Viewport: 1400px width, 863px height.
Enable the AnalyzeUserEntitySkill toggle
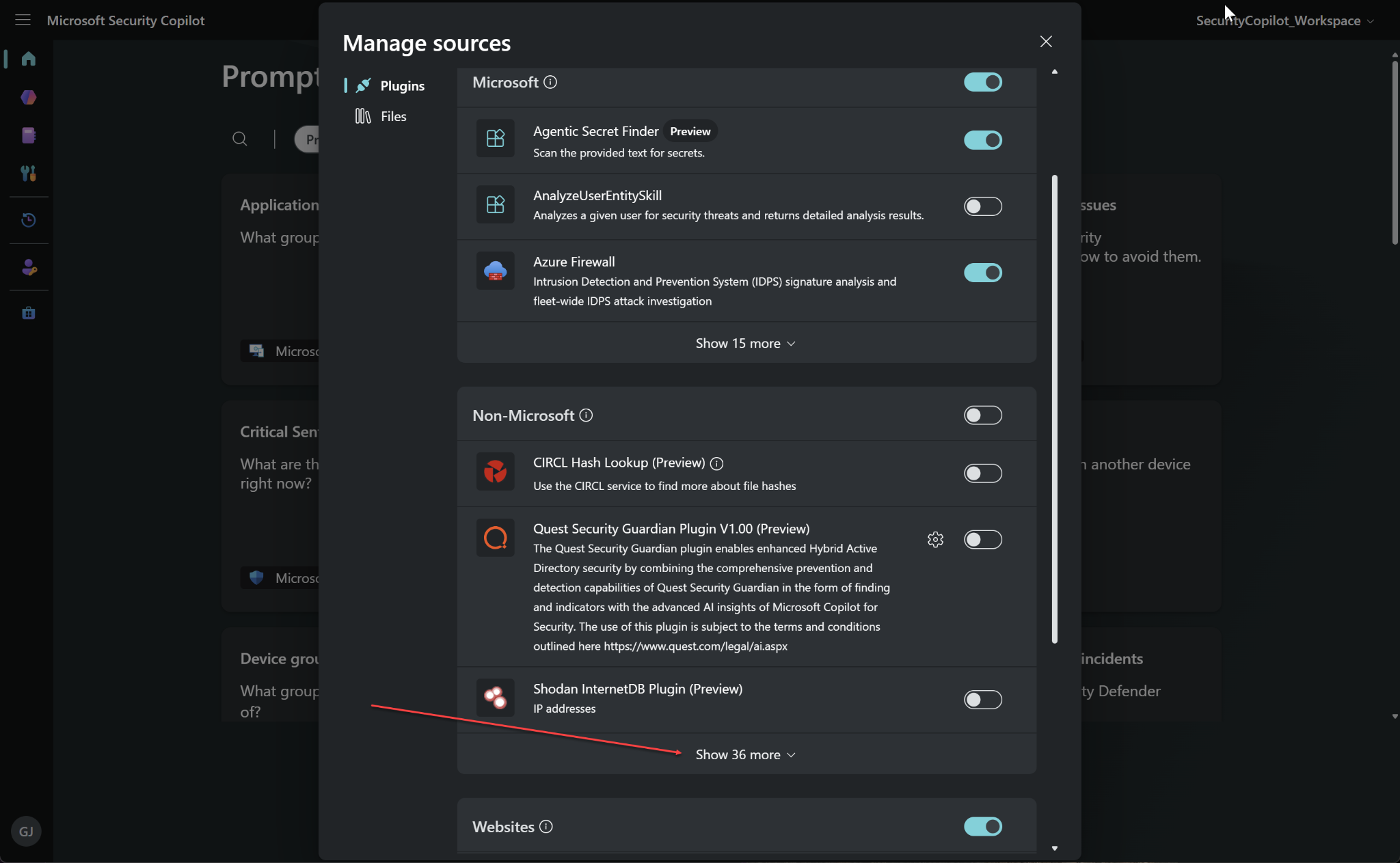[x=982, y=206]
